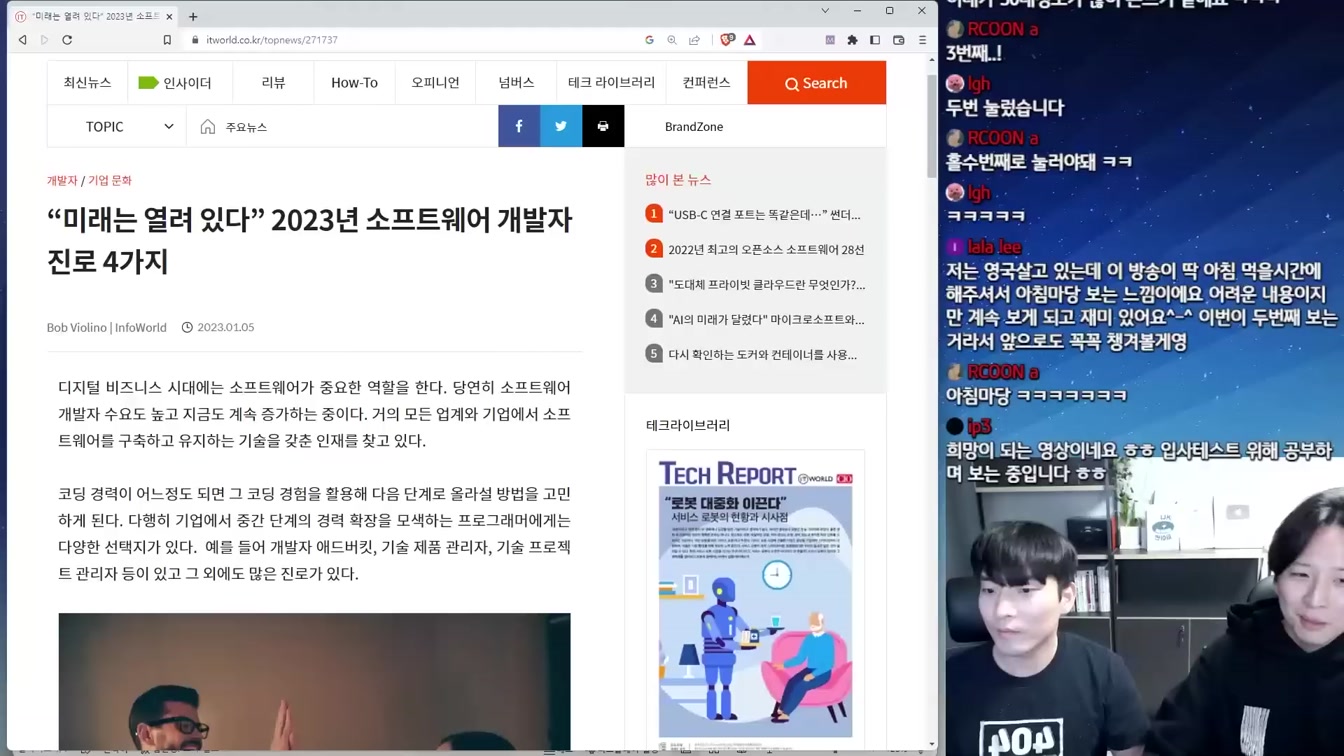Open the 테크 라이브러리 menu item
Screen dimensions: 1344x756
coord(611,83)
